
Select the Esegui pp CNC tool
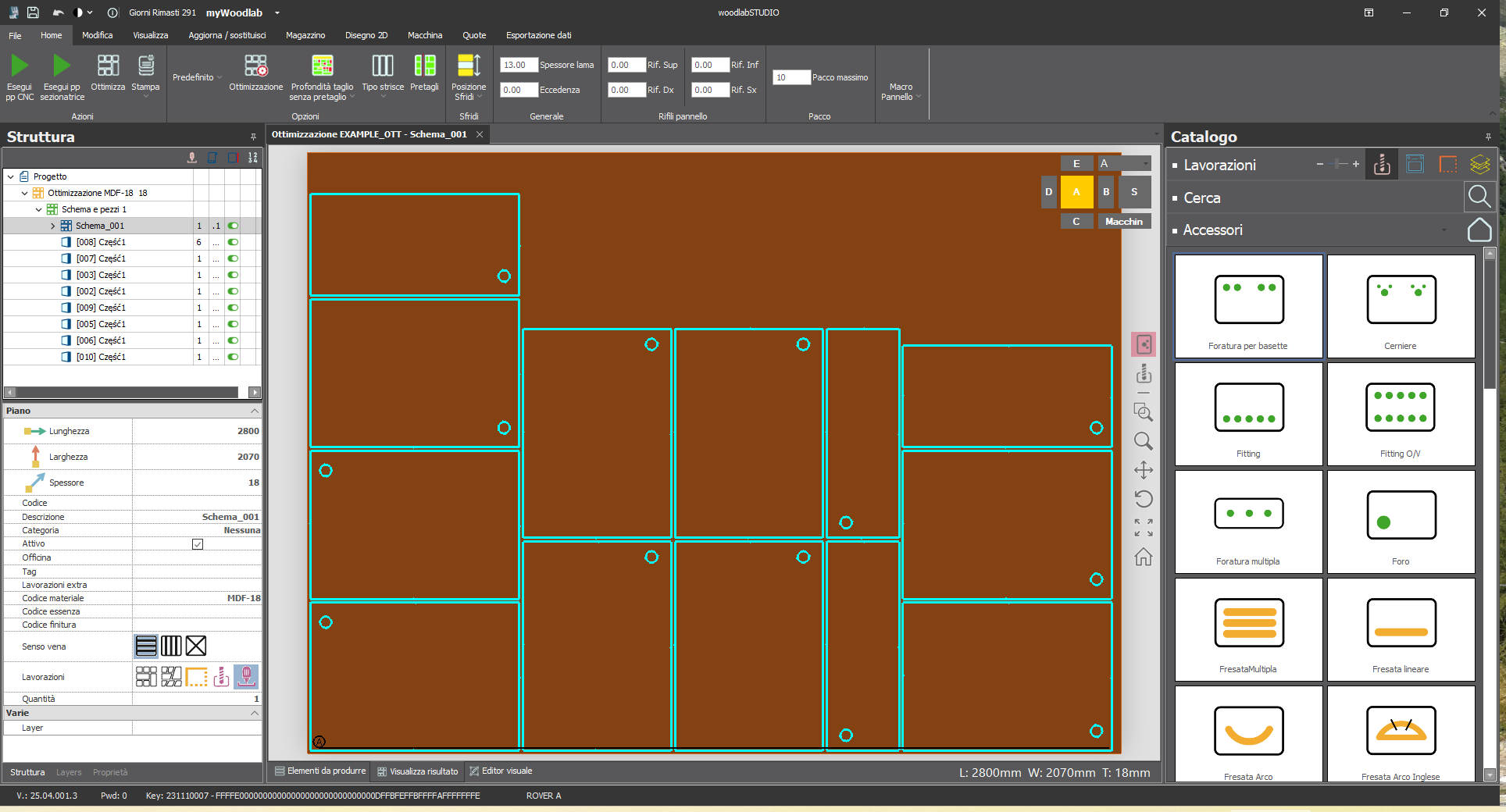20,76
